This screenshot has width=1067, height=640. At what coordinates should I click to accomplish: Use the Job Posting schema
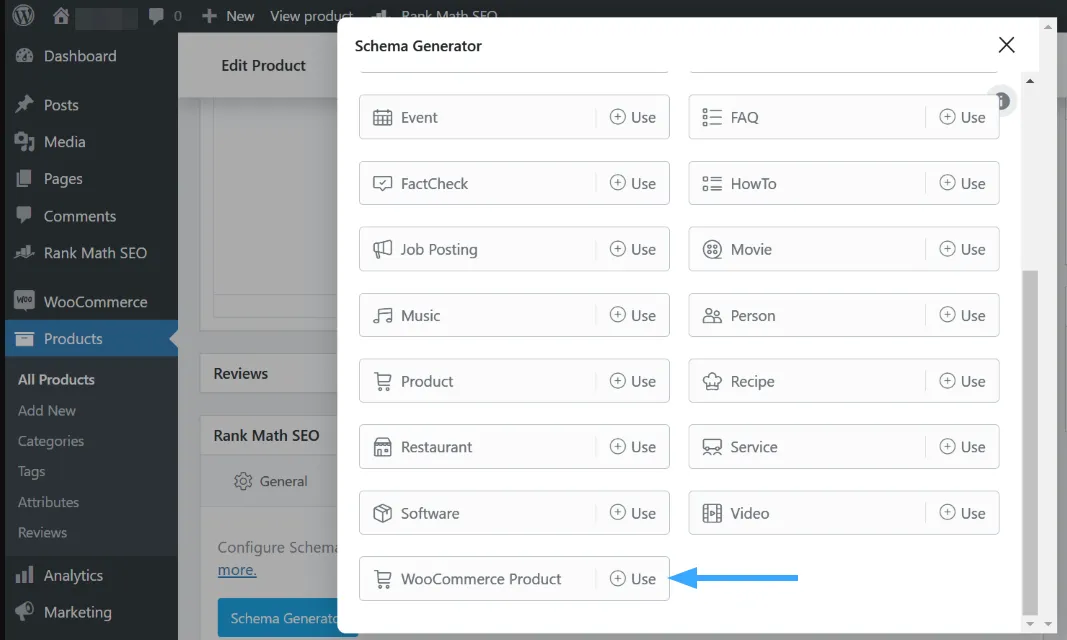[x=633, y=249]
